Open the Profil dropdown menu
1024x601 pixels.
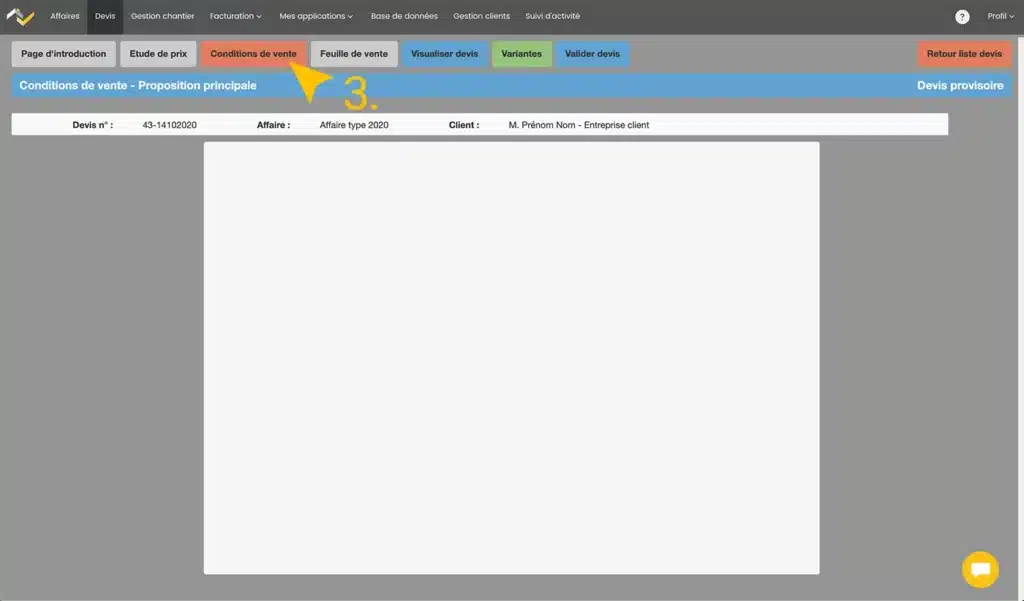1000,17
